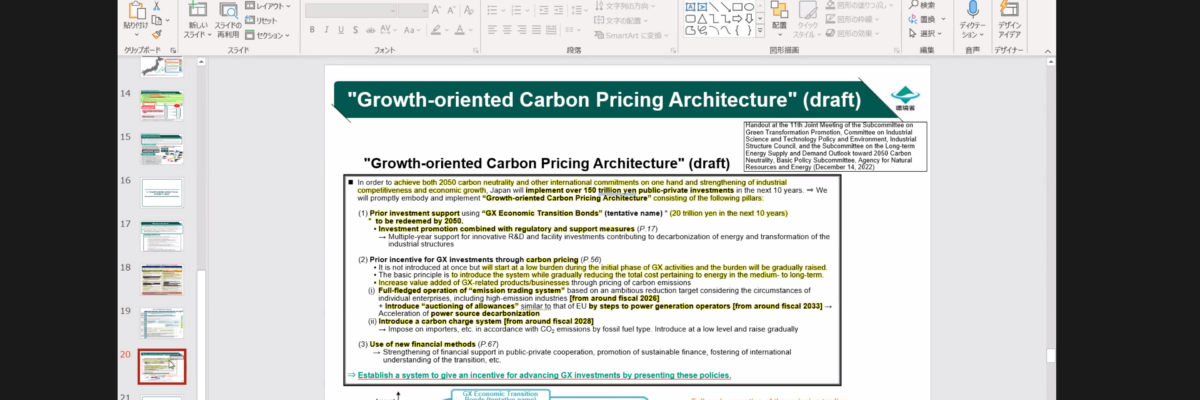1200x400 pixels.
Task: Pick the Oval shape from shapes gallery
Action: tap(749, 6)
